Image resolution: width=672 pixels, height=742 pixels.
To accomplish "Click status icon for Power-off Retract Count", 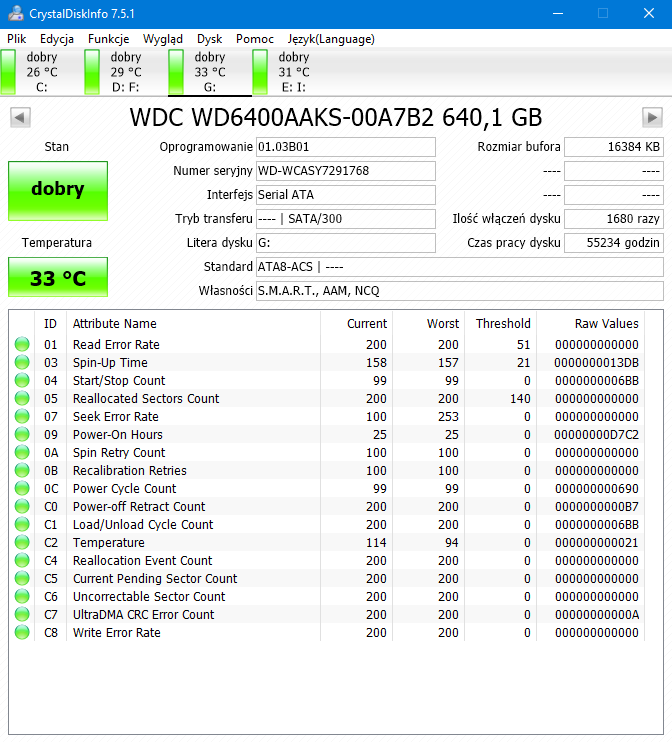I will [x=22, y=506].
